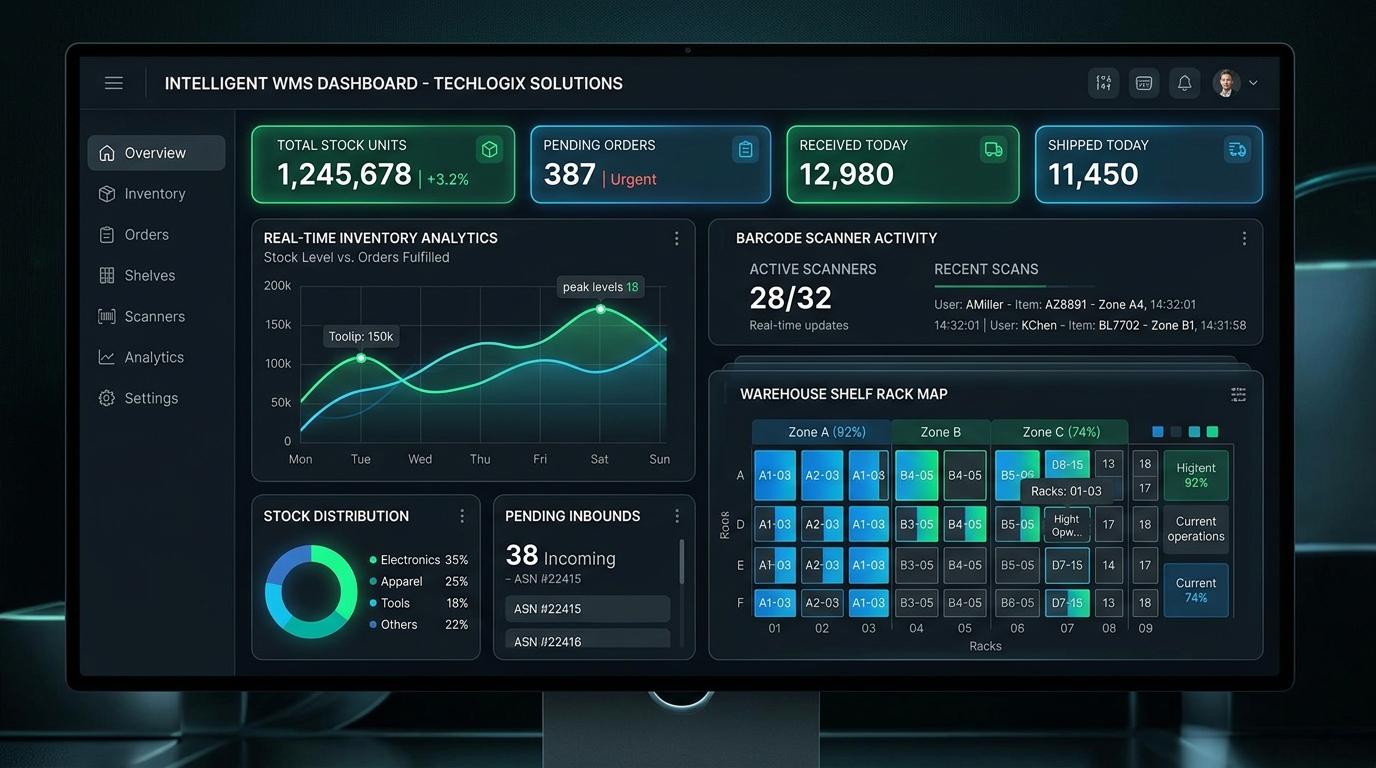Open Real-Time Inventory Analytics options menu
Screen dimensions: 1376x768
[676, 238]
